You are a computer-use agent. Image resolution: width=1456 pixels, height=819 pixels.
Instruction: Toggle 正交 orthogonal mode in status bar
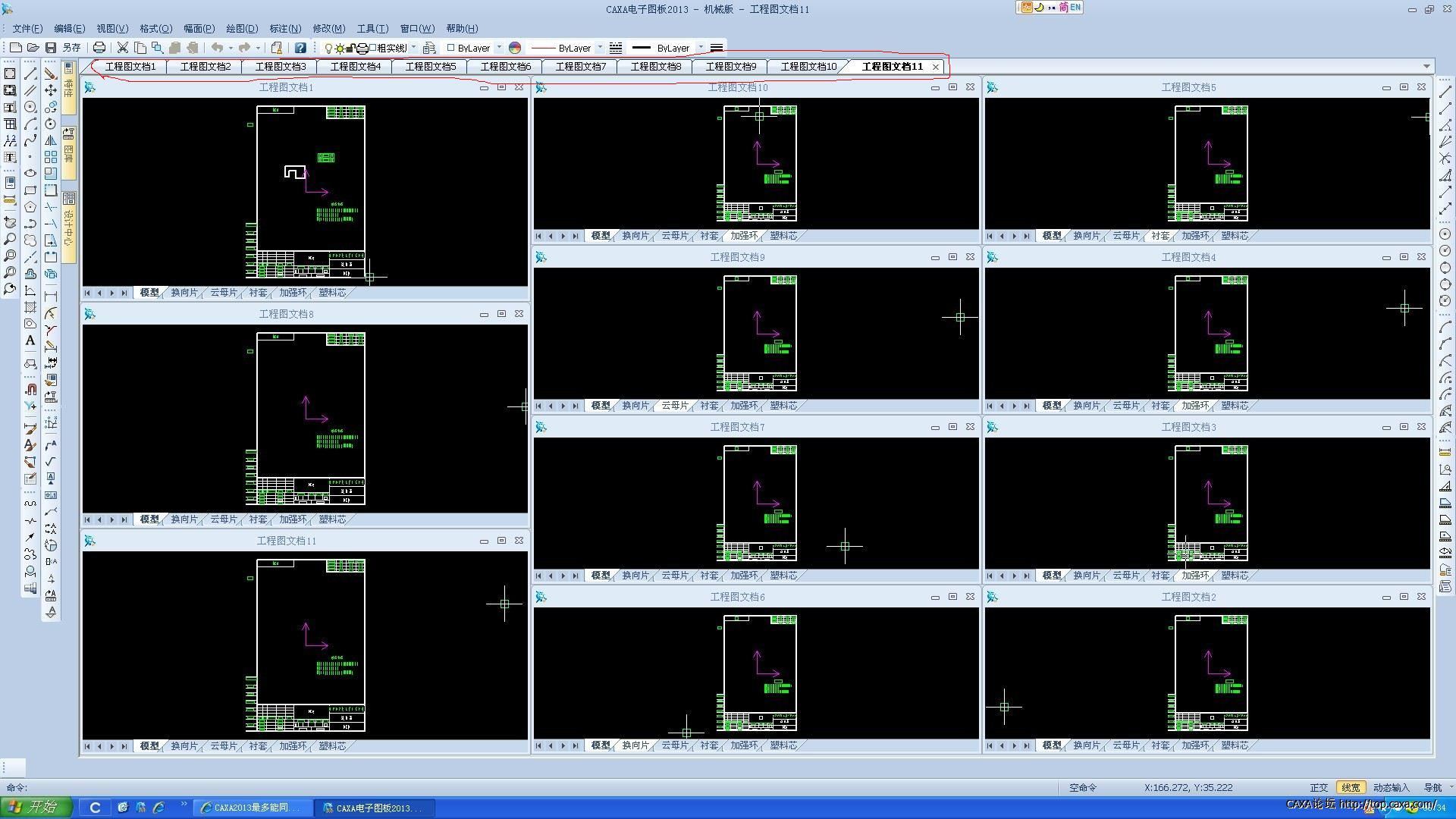(x=1319, y=788)
